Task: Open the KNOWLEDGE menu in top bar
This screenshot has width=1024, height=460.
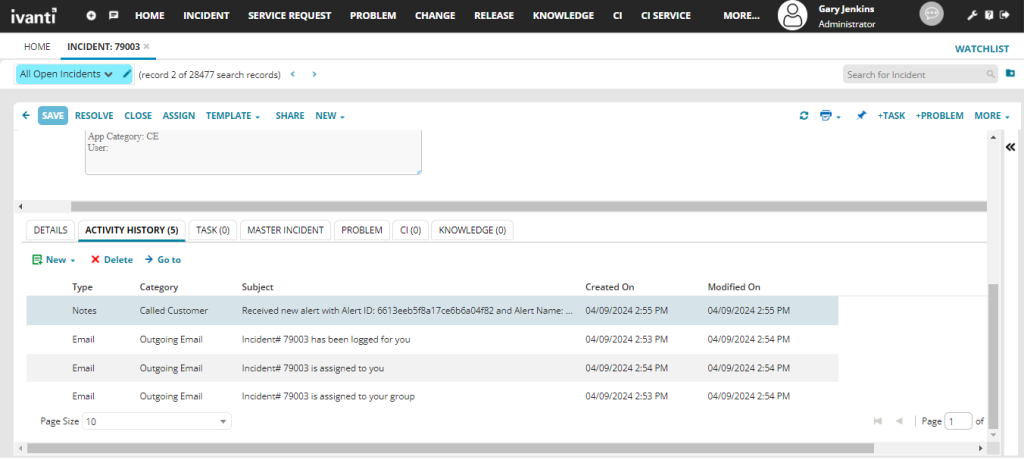Action: (x=563, y=15)
